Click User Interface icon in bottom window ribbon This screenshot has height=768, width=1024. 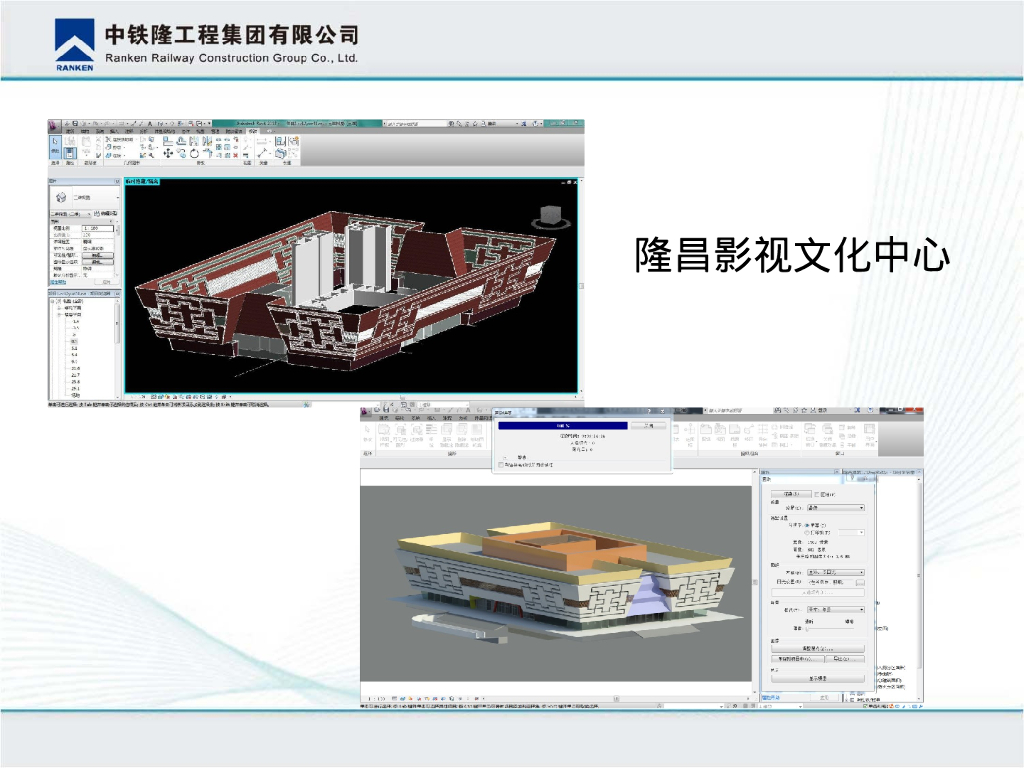pyautogui.click(x=869, y=430)
